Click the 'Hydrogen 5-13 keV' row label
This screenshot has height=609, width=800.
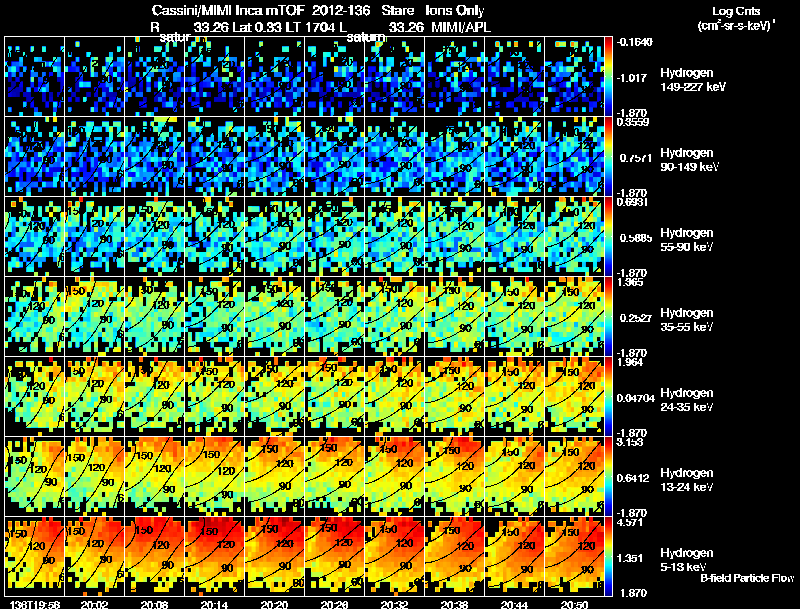[687, 560]
